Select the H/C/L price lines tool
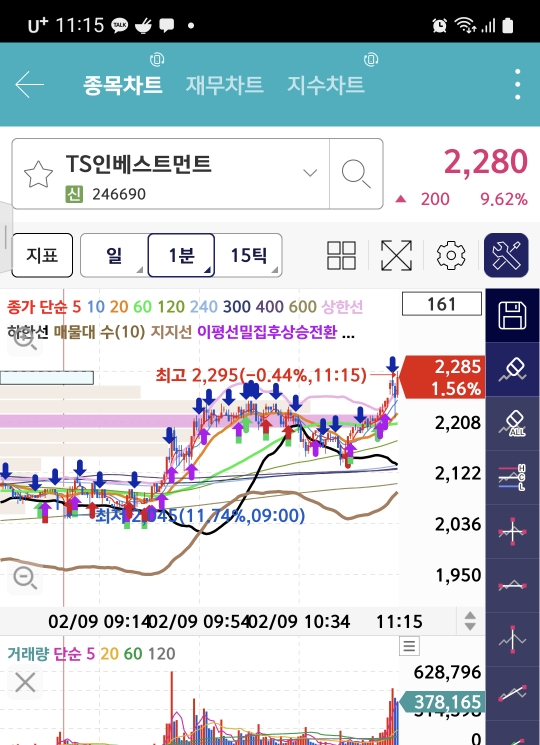Image resolution: width=540 pixels, height=745 pixels. click(512, 477)
